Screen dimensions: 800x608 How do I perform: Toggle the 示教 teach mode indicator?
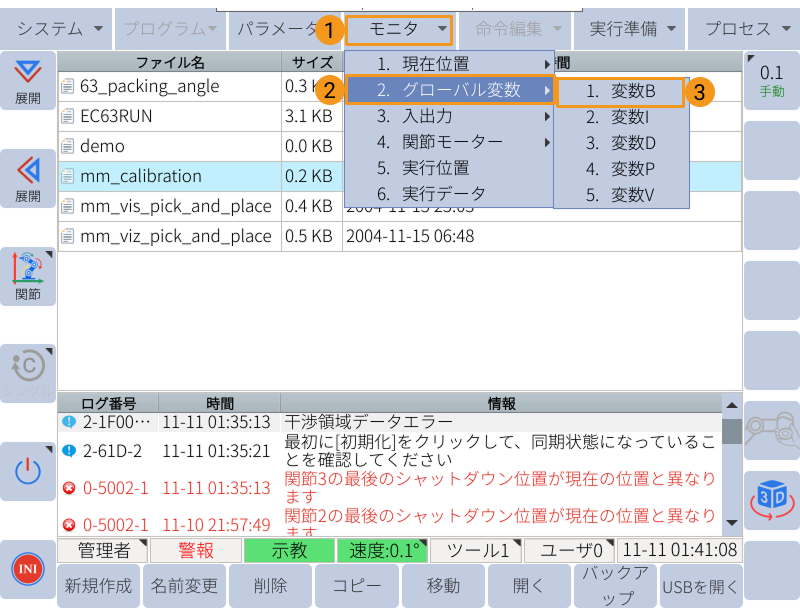289,550
